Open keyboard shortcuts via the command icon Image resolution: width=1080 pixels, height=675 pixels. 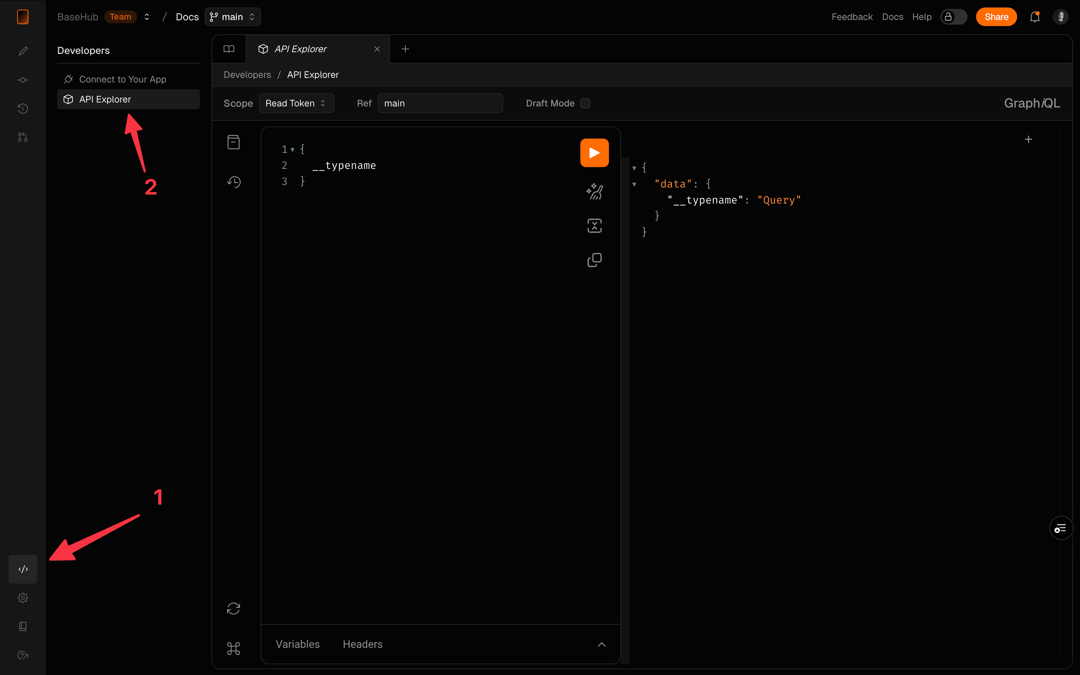coord(233,647)
